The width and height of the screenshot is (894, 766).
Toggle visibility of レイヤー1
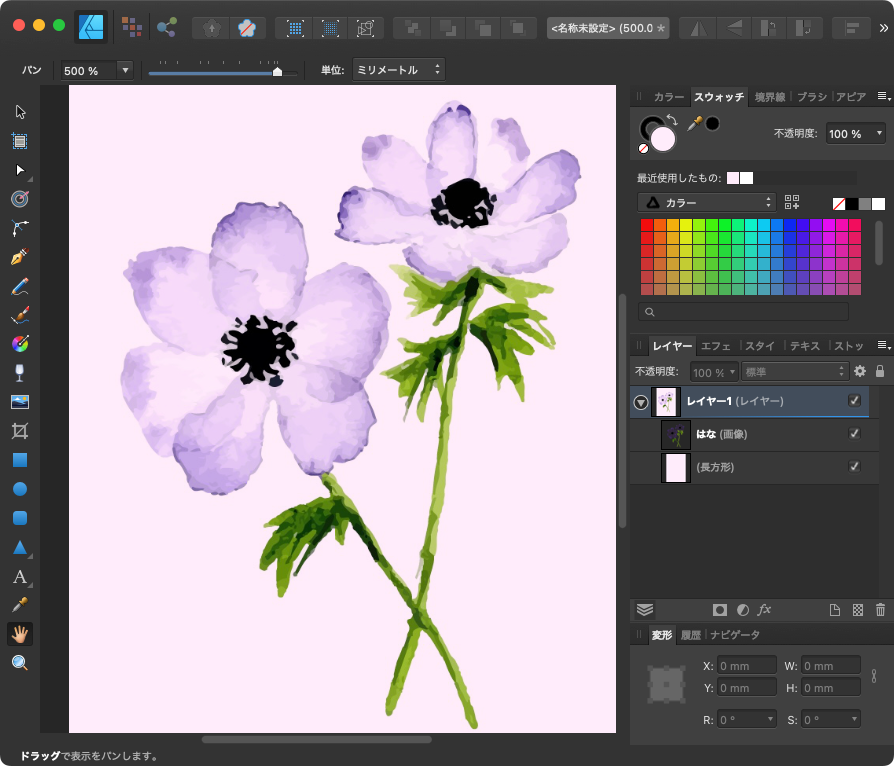click(854, 401)
